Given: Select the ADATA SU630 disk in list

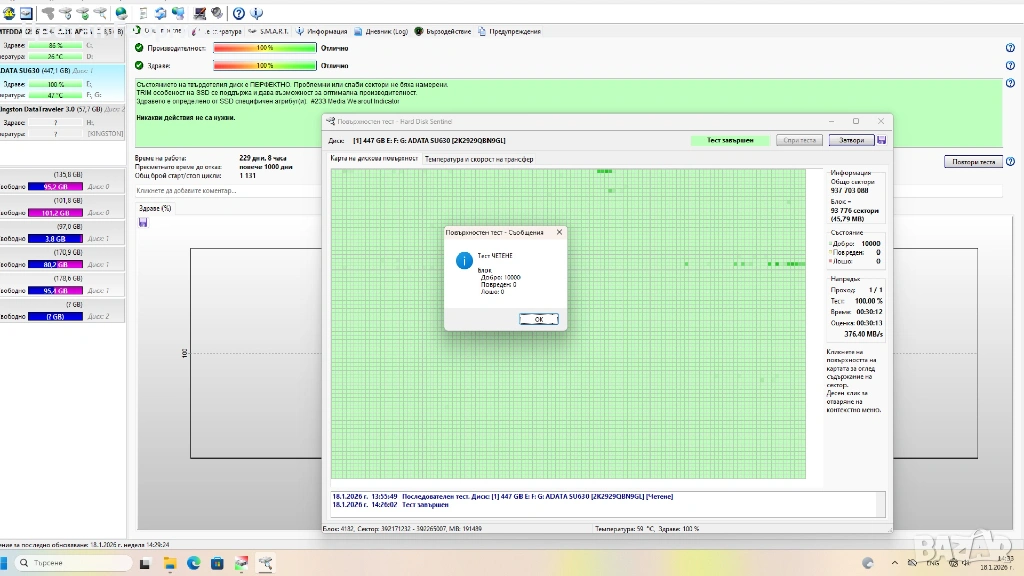Looking at the screenshot, I should pos(40,71).
